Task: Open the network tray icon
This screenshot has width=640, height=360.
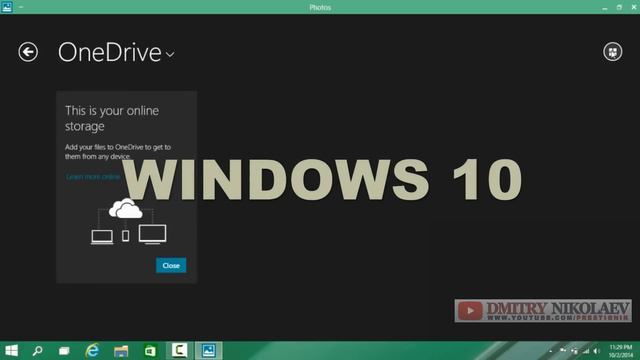Action: [574, 351]
